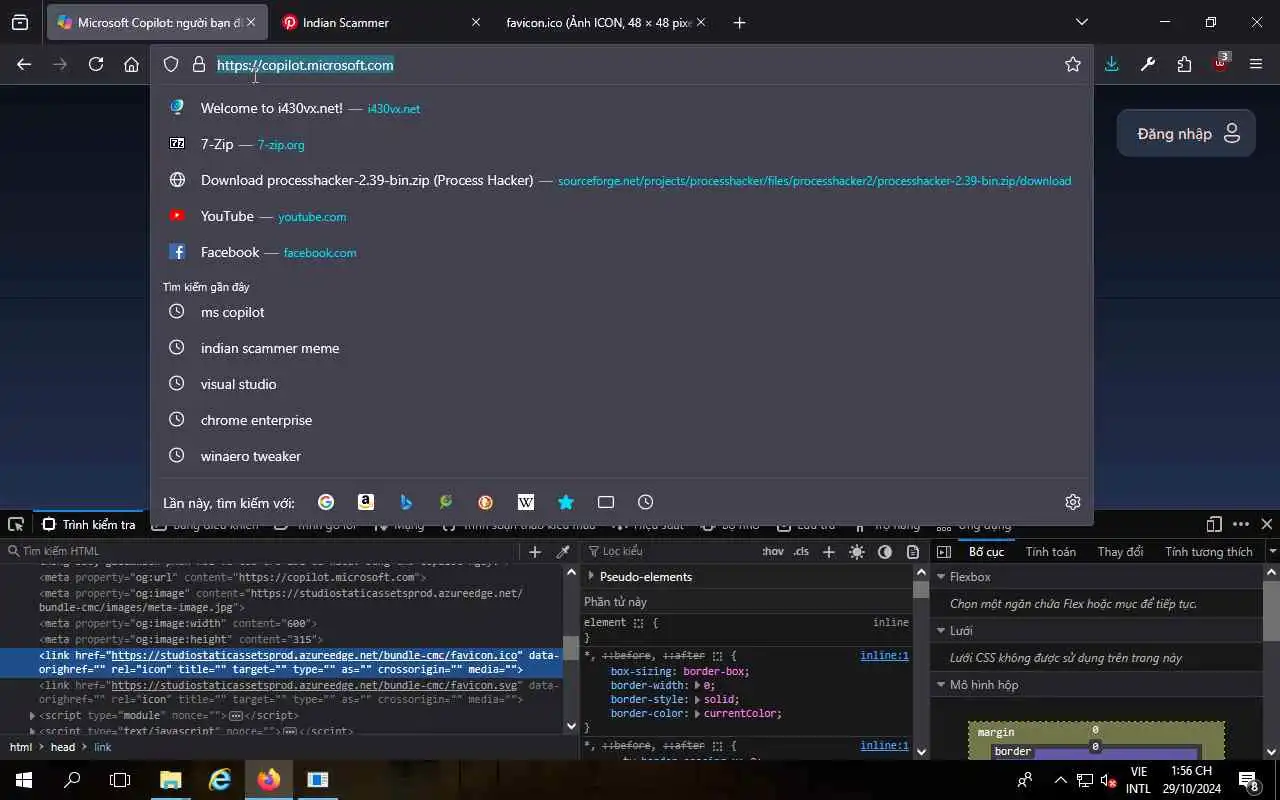
Task: Follow the favicon.svg href link
Action: tap(315, 685)
